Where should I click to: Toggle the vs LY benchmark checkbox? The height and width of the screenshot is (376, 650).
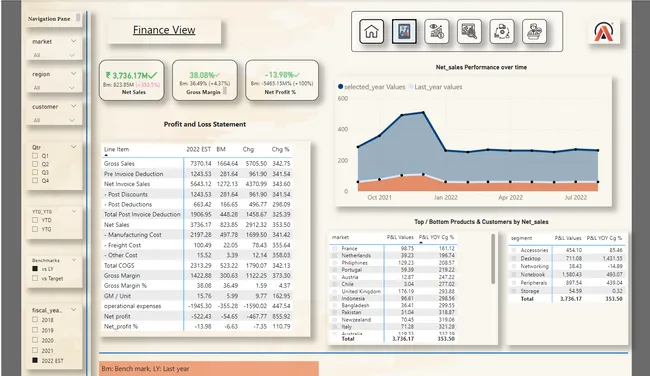pyautogui.click(x=35, y=269)
